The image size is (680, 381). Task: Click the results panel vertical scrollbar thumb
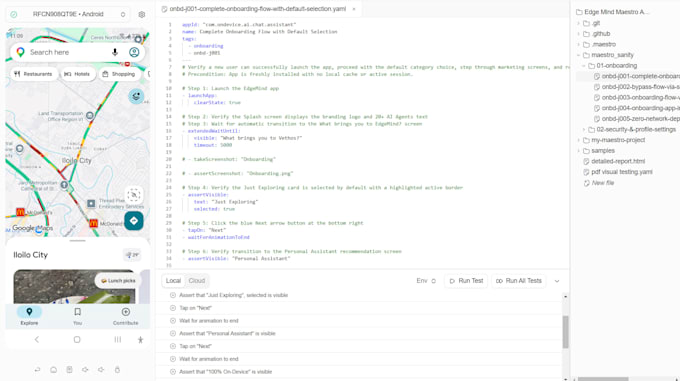point(566,332)
